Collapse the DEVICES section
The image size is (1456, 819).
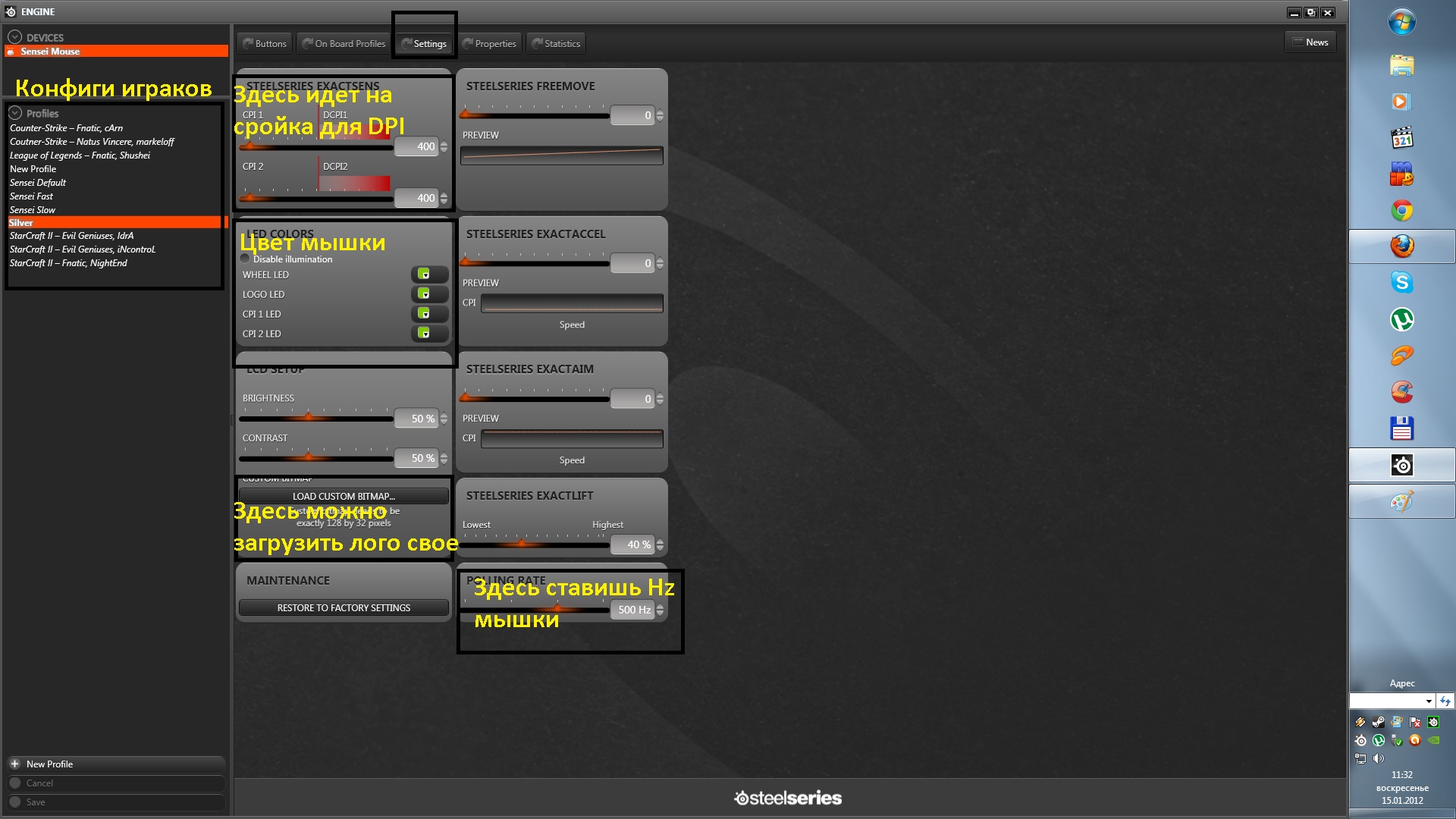14,36
